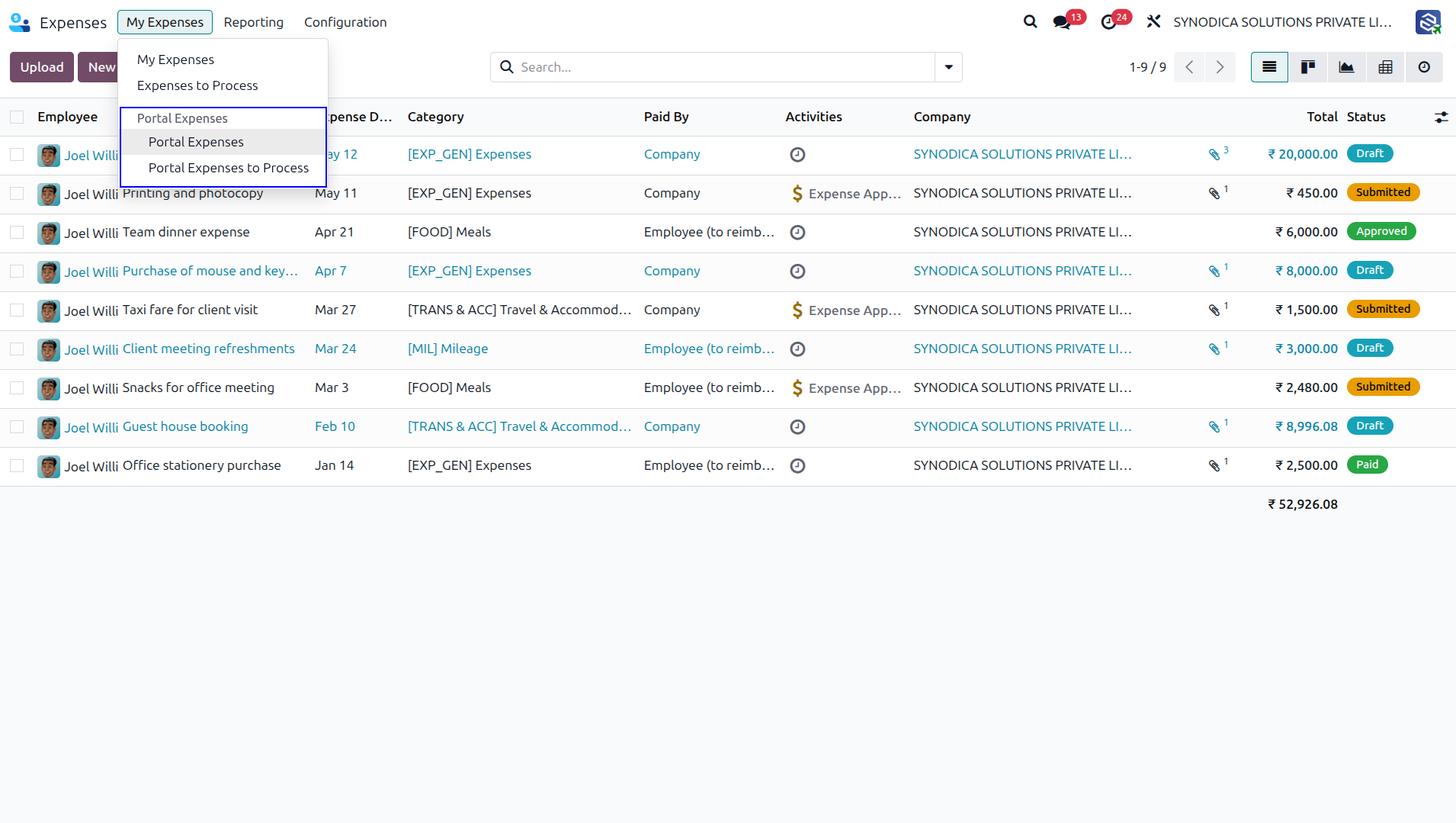This screenshot has height=823, width=1456.
Task: Open the user avatar menu
Action: pos(1428,22)
